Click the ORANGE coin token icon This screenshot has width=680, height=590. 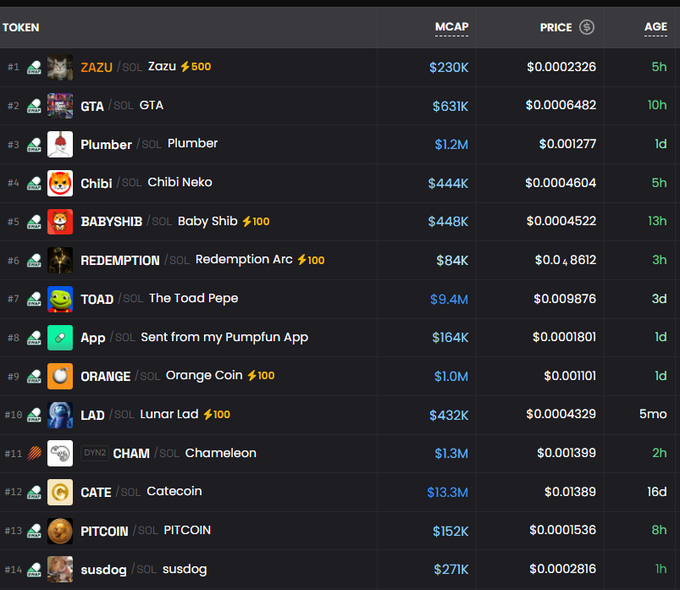pos(60,376)
